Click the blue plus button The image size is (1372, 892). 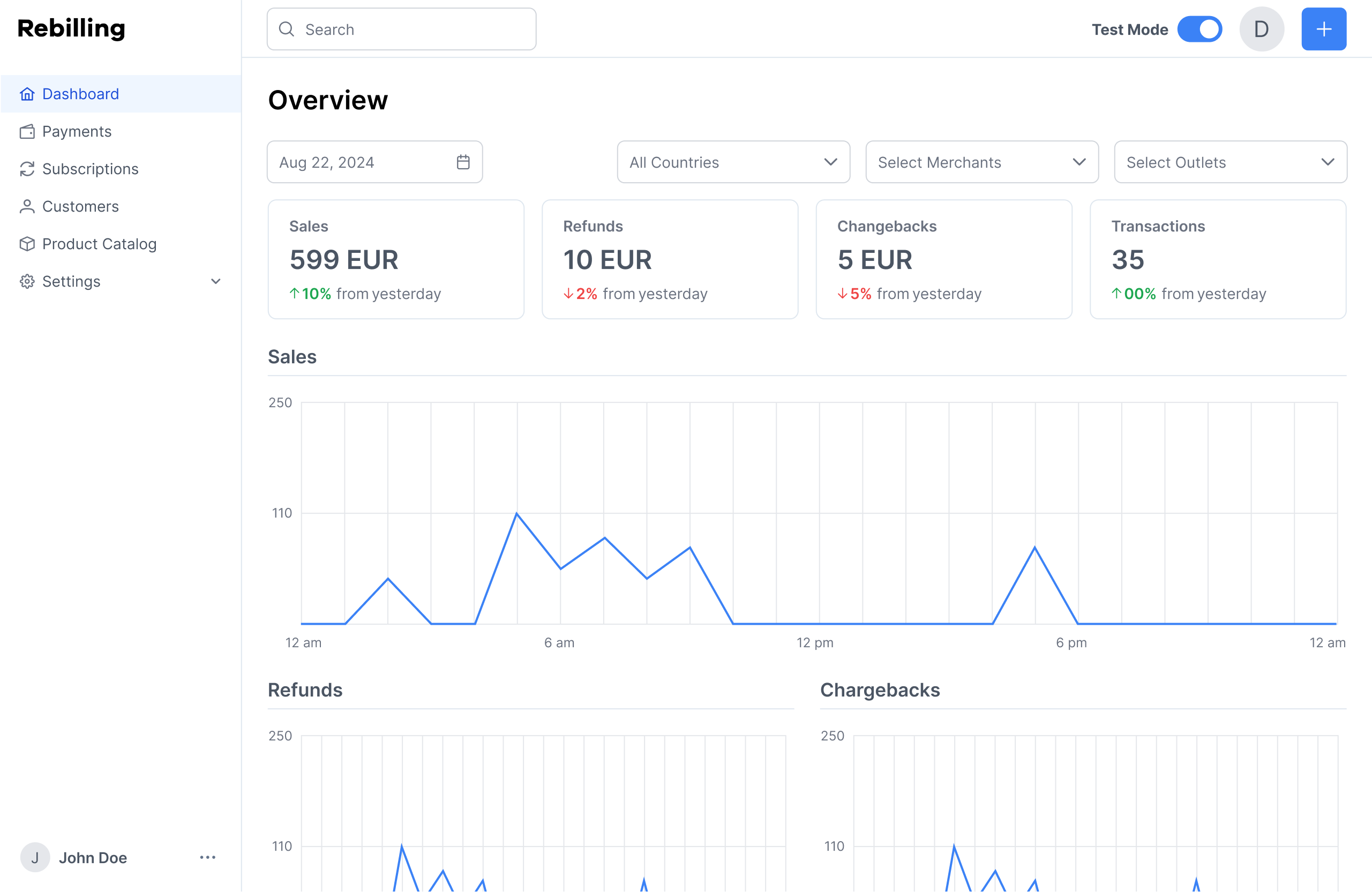pos(1324,29)
